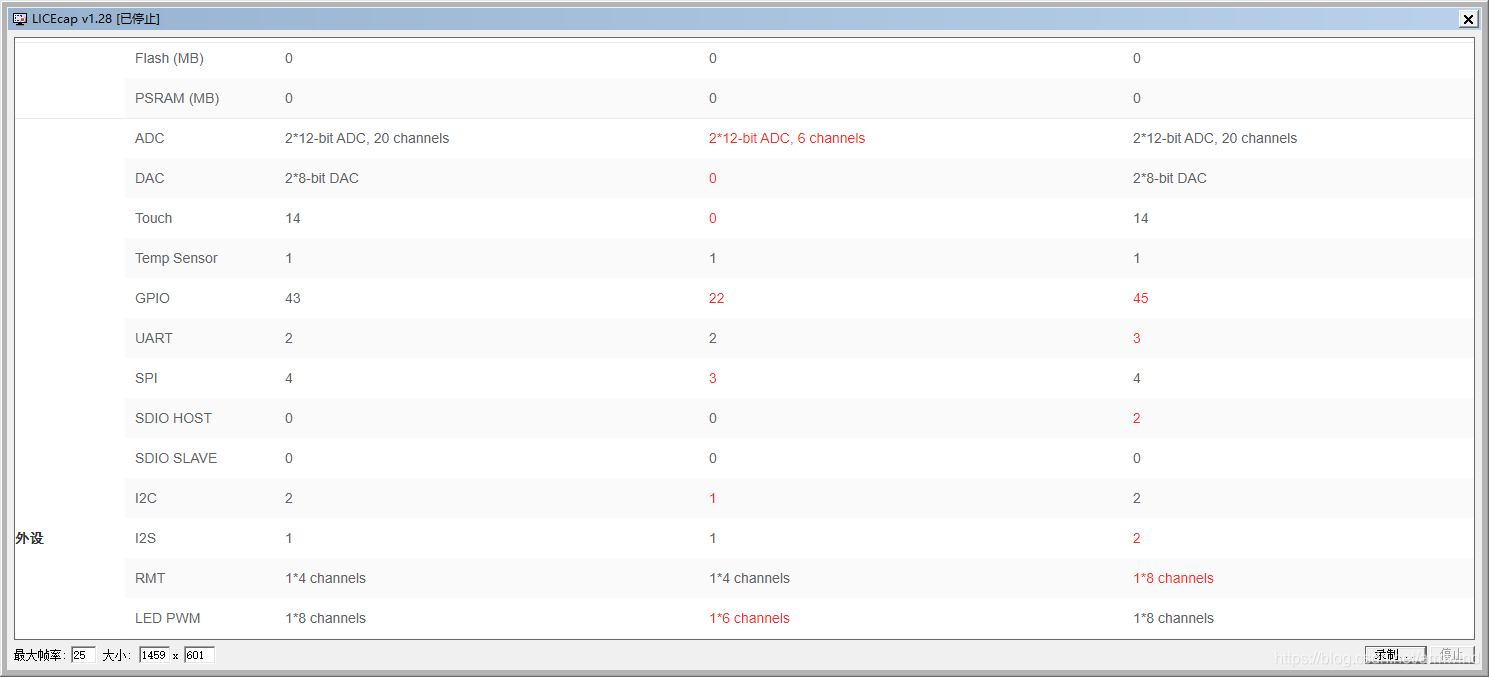Viewport: 1489px width, 677px height.
Task: Select the LED PWM row label
Action: point(168,618)
